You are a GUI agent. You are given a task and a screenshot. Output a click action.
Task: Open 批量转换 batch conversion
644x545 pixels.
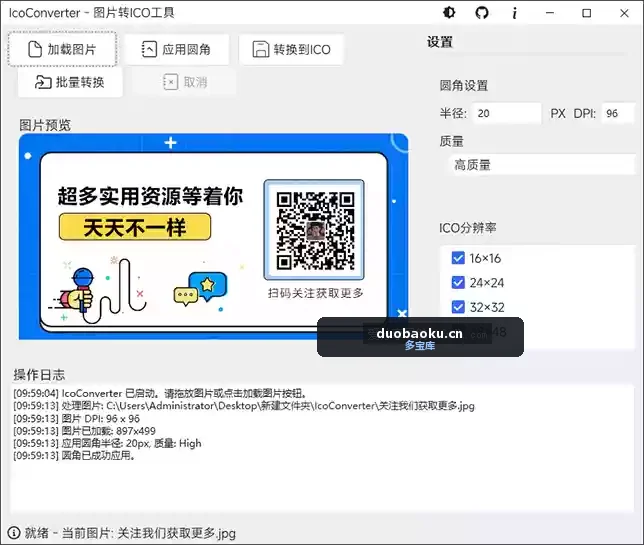point(70,82)
